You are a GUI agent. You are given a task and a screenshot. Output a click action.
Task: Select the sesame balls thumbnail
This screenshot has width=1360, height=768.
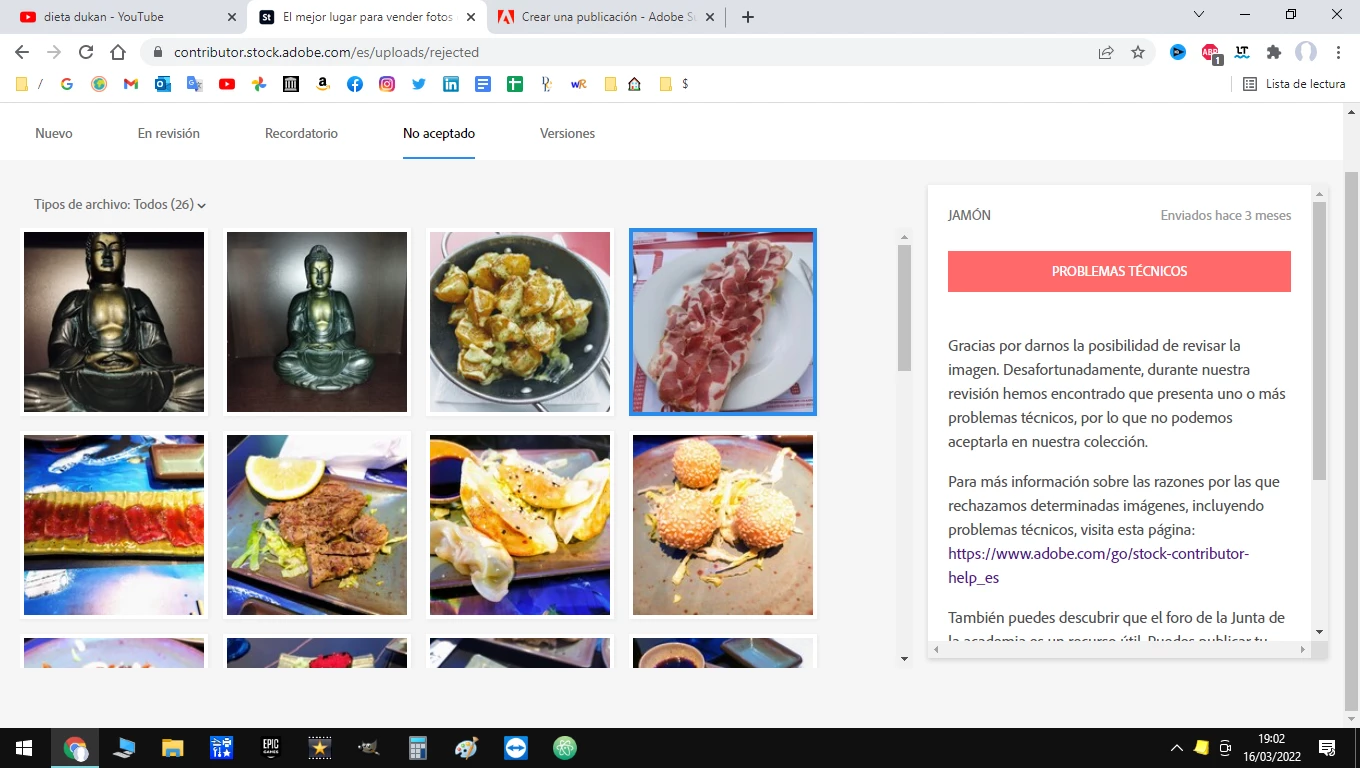click(x=723, y=525)
